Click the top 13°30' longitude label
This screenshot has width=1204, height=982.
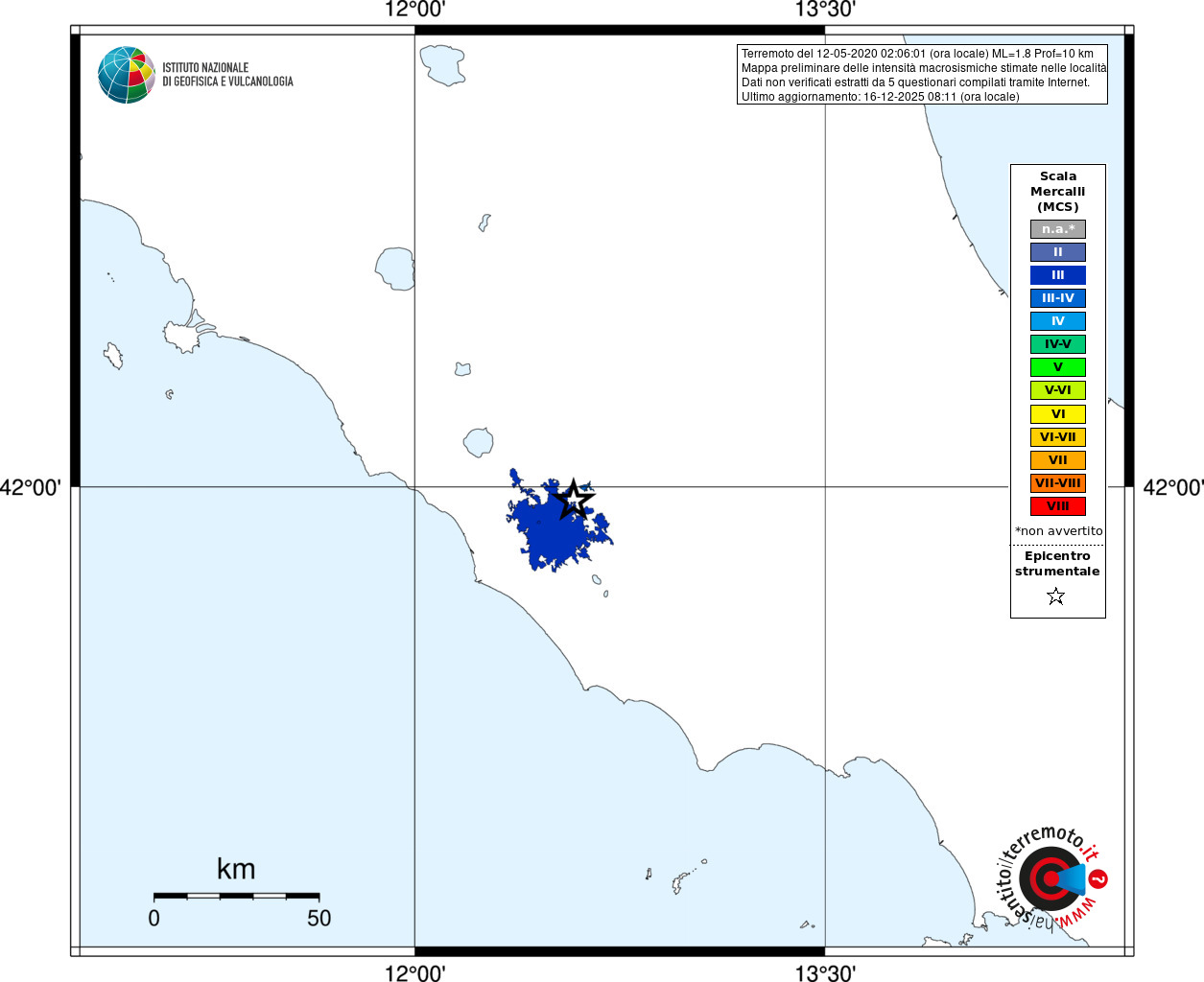click(x=825, y=11)
